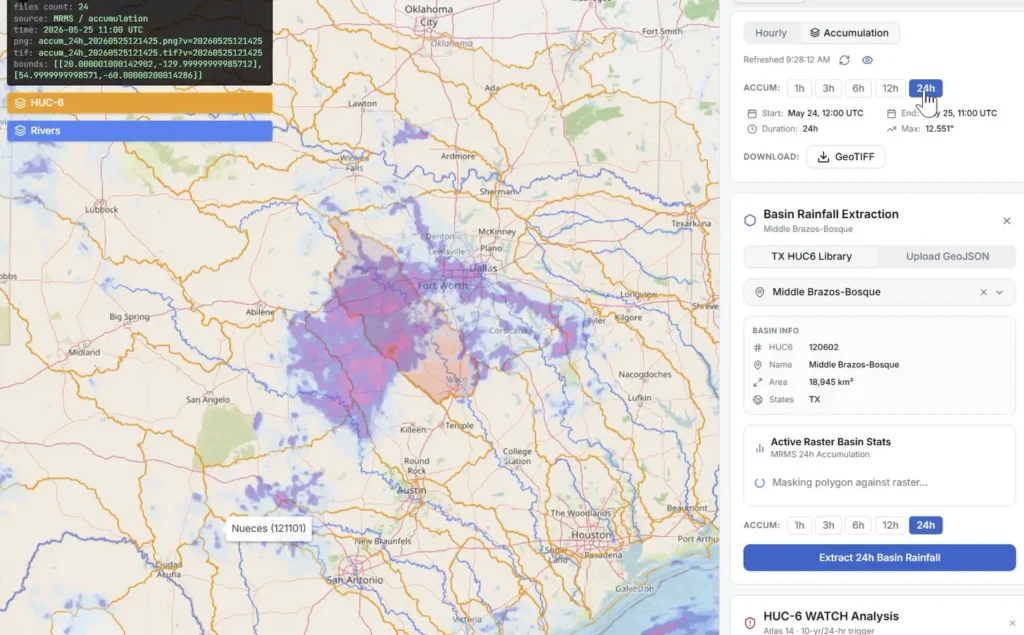Click the Nueces (121101) map tooltip
1024x635 pixels.
coord(268,528)
